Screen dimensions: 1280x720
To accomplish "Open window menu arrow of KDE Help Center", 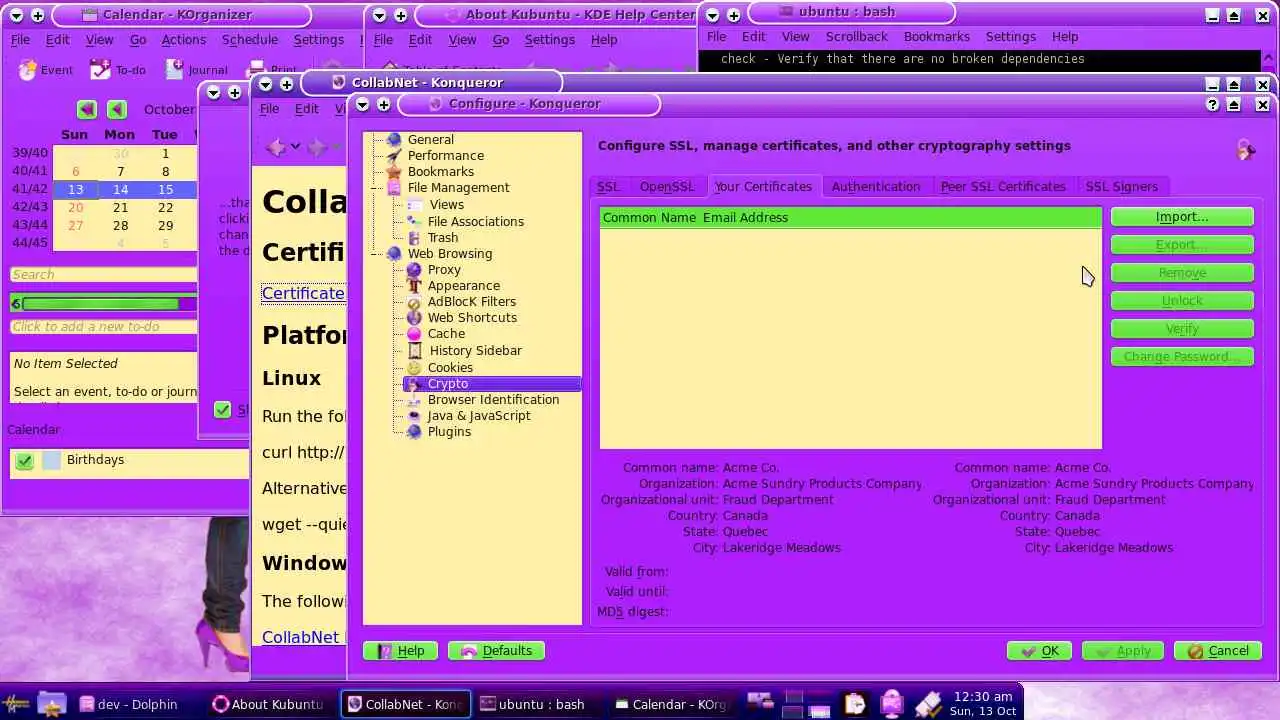I will point(380,15).
